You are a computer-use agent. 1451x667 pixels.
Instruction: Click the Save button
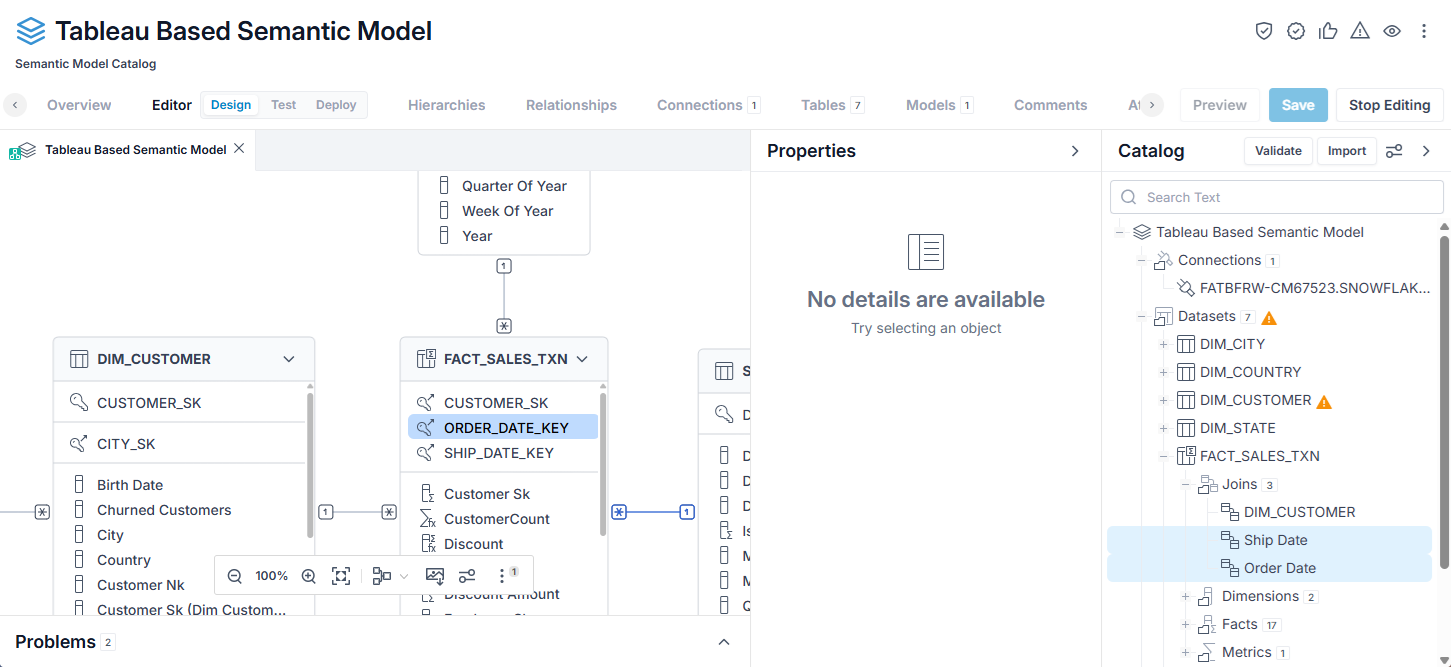pos(1298,105)
